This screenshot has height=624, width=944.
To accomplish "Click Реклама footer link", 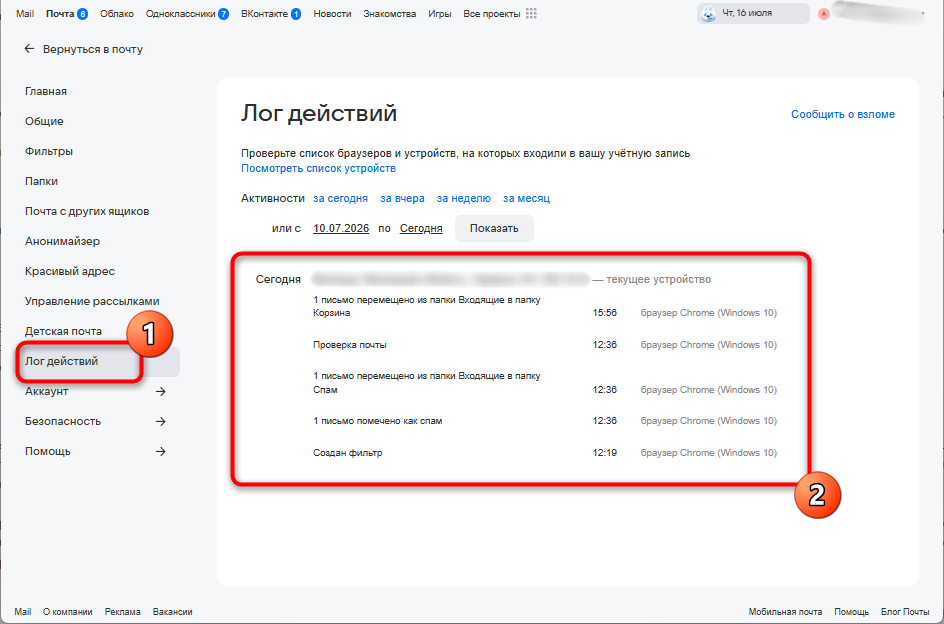I will 122,612.
